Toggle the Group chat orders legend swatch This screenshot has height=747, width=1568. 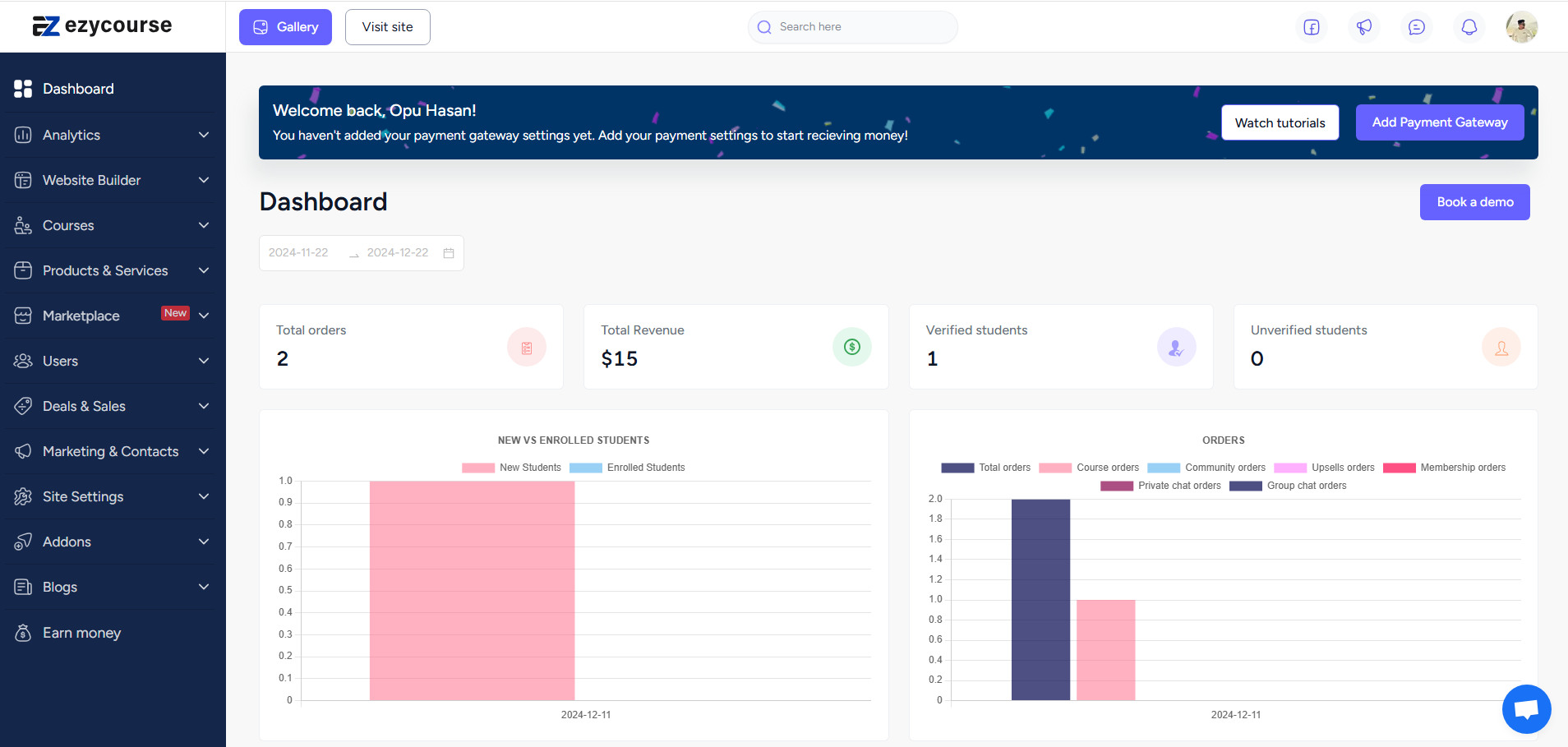(1246, 486)
